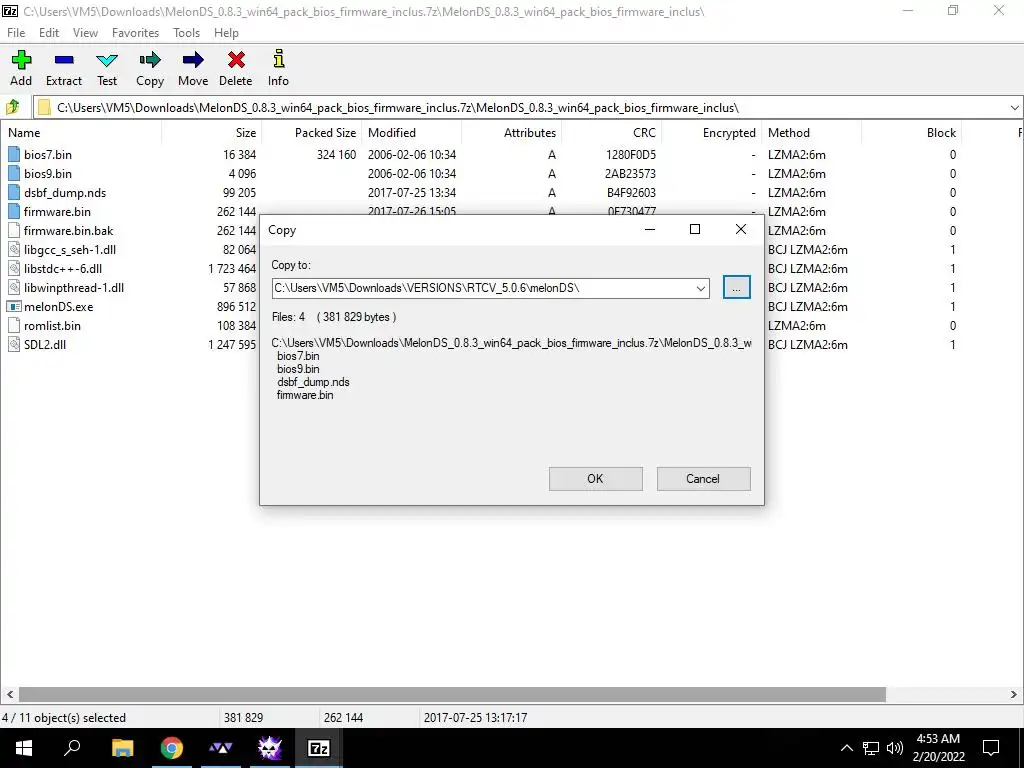Image resolution: width=1024 pixels, height=768 pixels.
Task: Click the Copy toolbar icon
Action: tap(150, 60)
